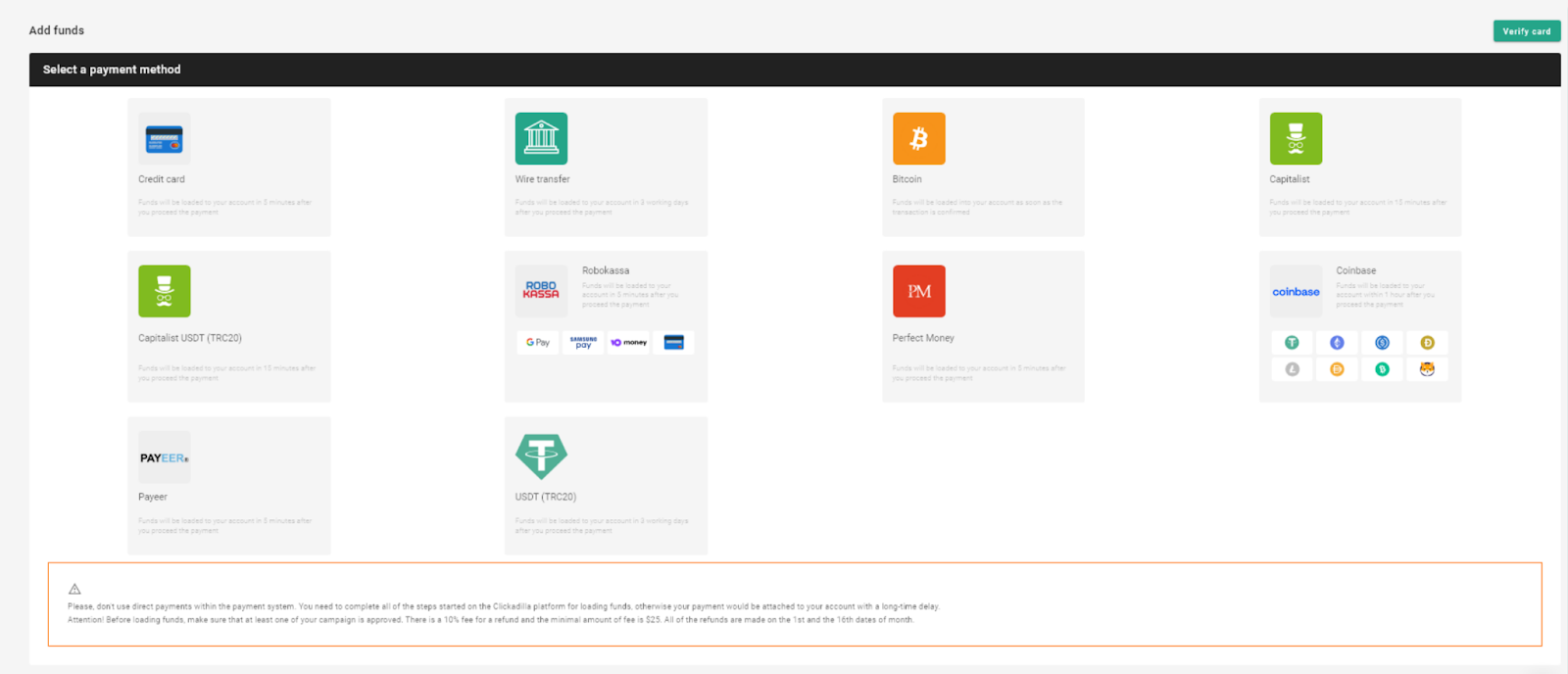Viewport: 1568px width, 674px height.
Task: Select the green Wire transfer bank icon
Action: 541,139
